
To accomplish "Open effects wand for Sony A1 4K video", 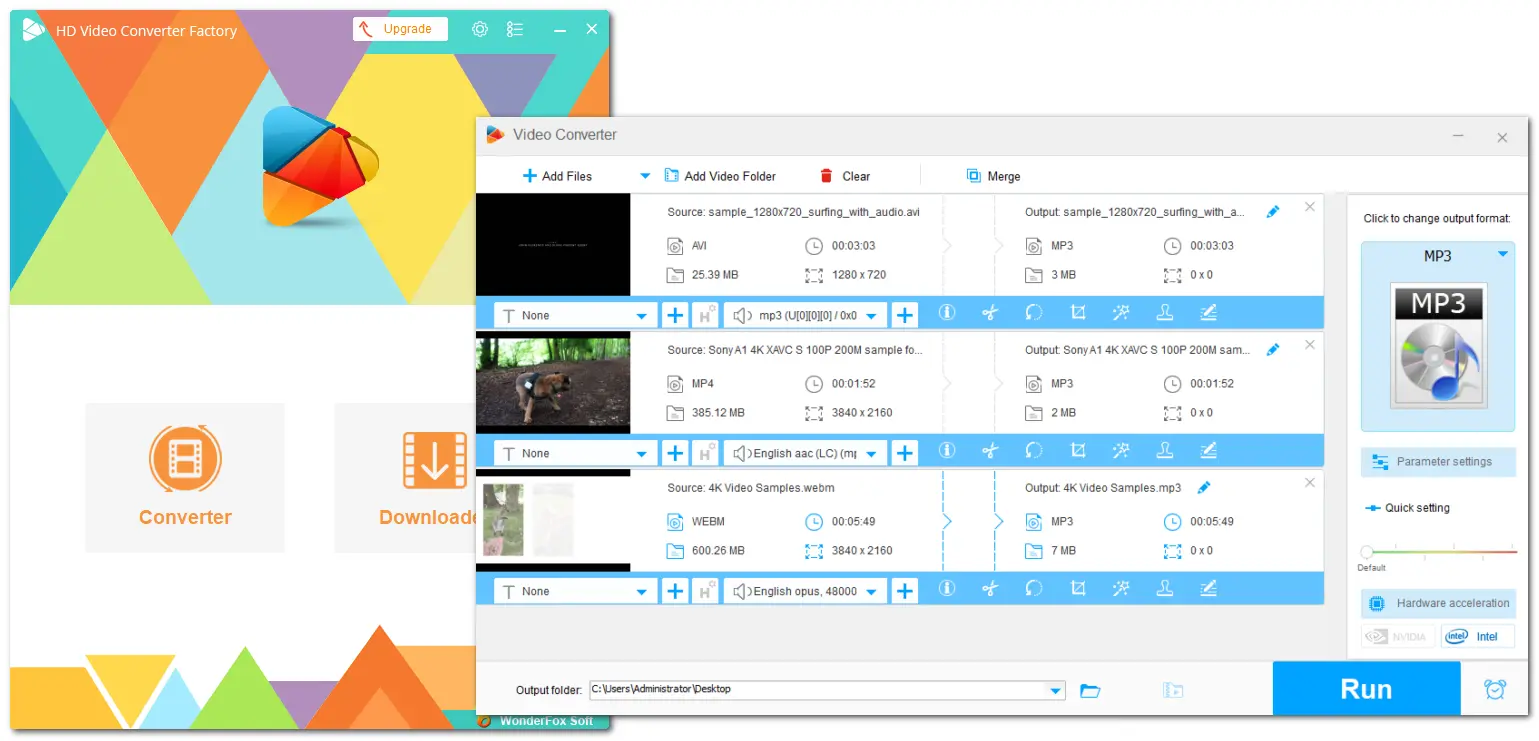I will (1121, 452).
